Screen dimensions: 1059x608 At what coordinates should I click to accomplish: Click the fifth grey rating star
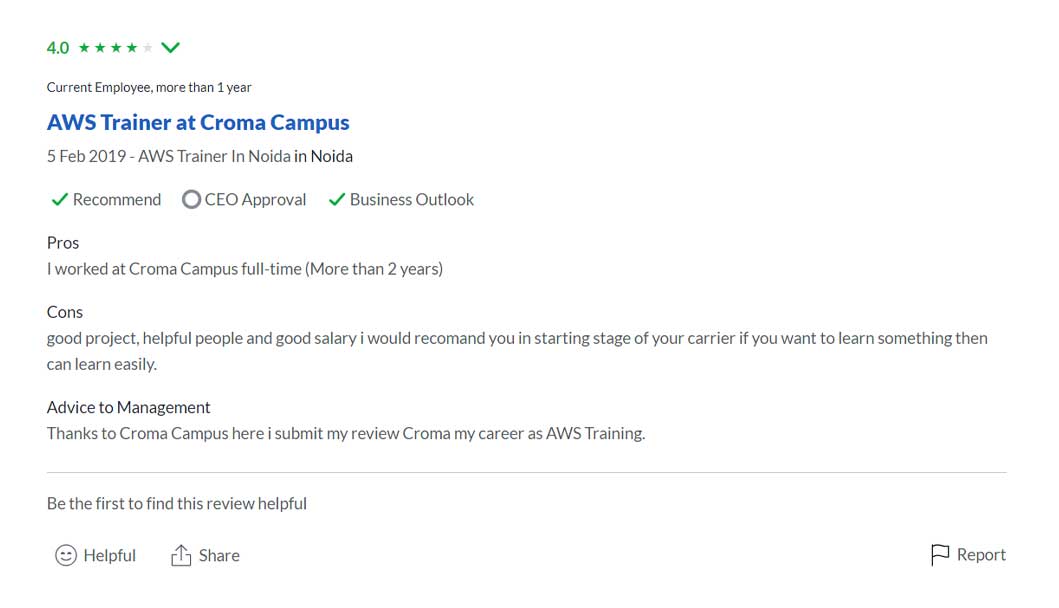tap(148, 48)
